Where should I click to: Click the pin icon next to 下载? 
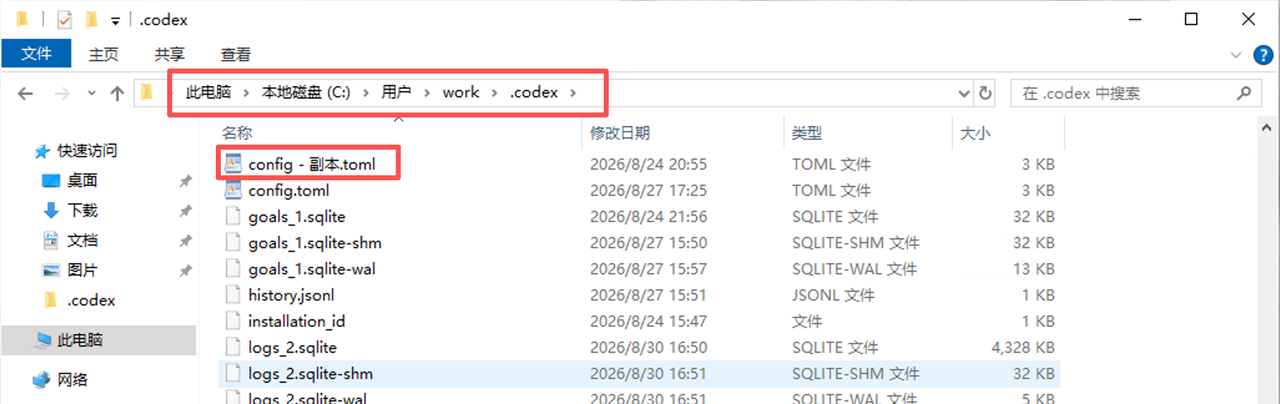click(x=185, y=212)
